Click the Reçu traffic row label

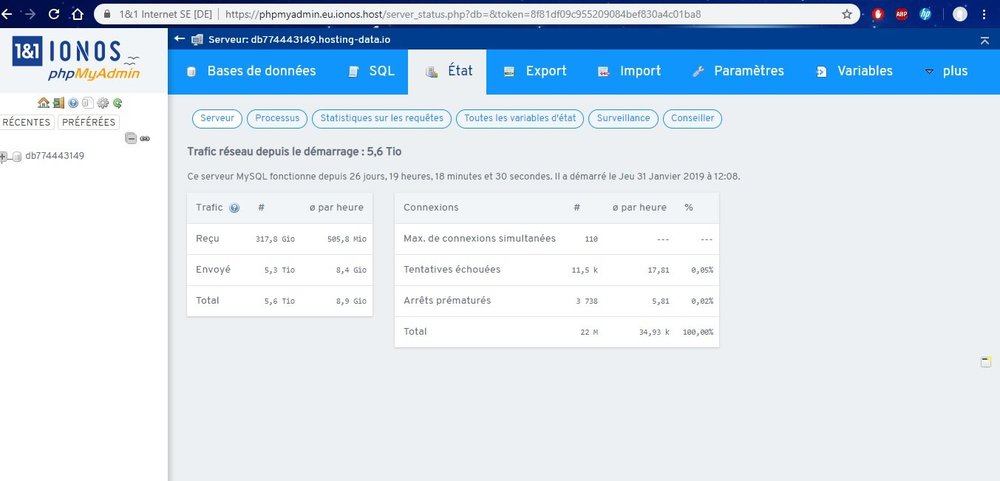pos(207,239)
